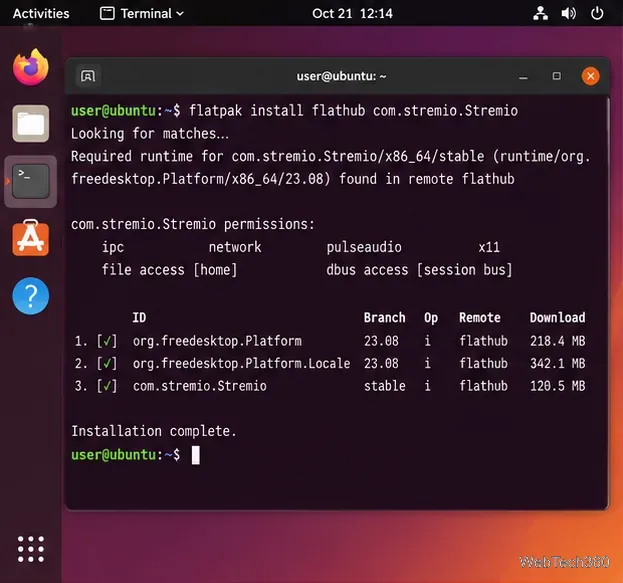Image resolution: width=623 pixels, height=583 pixels.
Task: Launch Ubuntu Software from the dock
Action: click(31, 238)
